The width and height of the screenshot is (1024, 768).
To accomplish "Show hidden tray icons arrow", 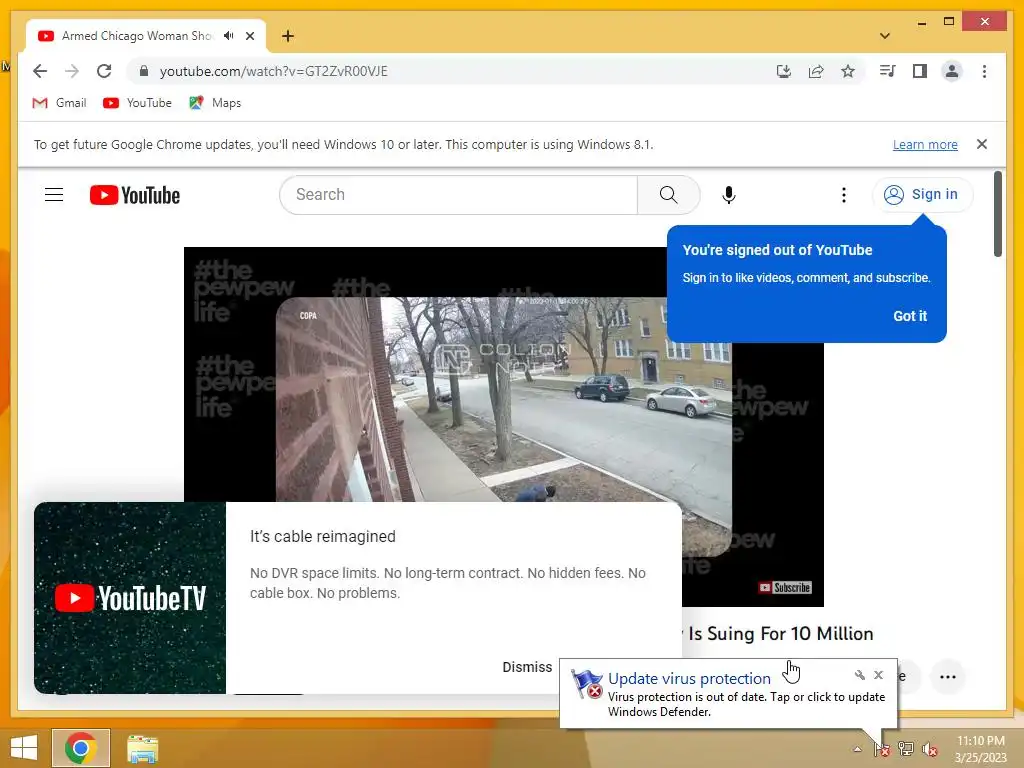I will 857,749.
